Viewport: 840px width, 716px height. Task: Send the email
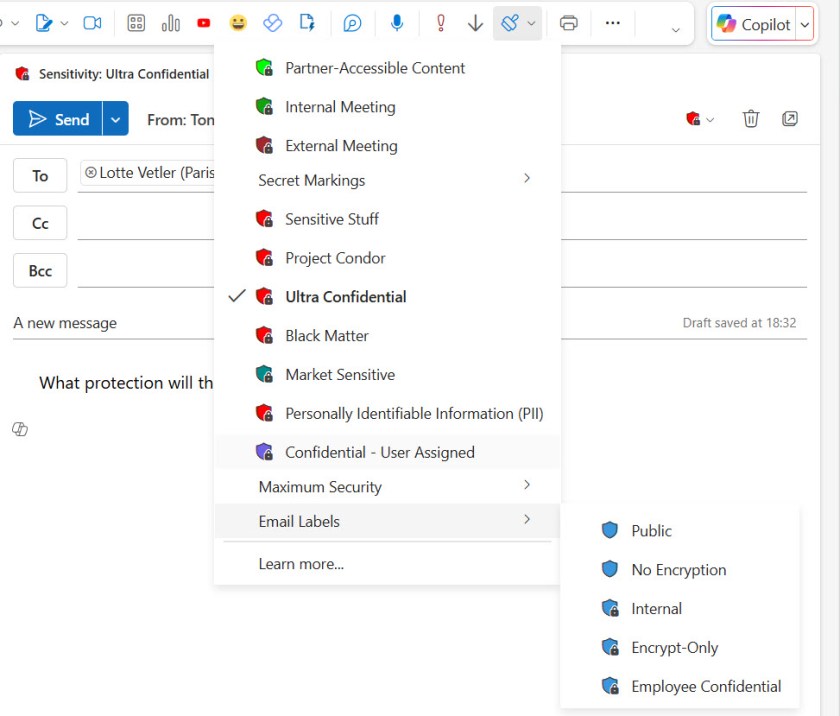click(58, 118)
